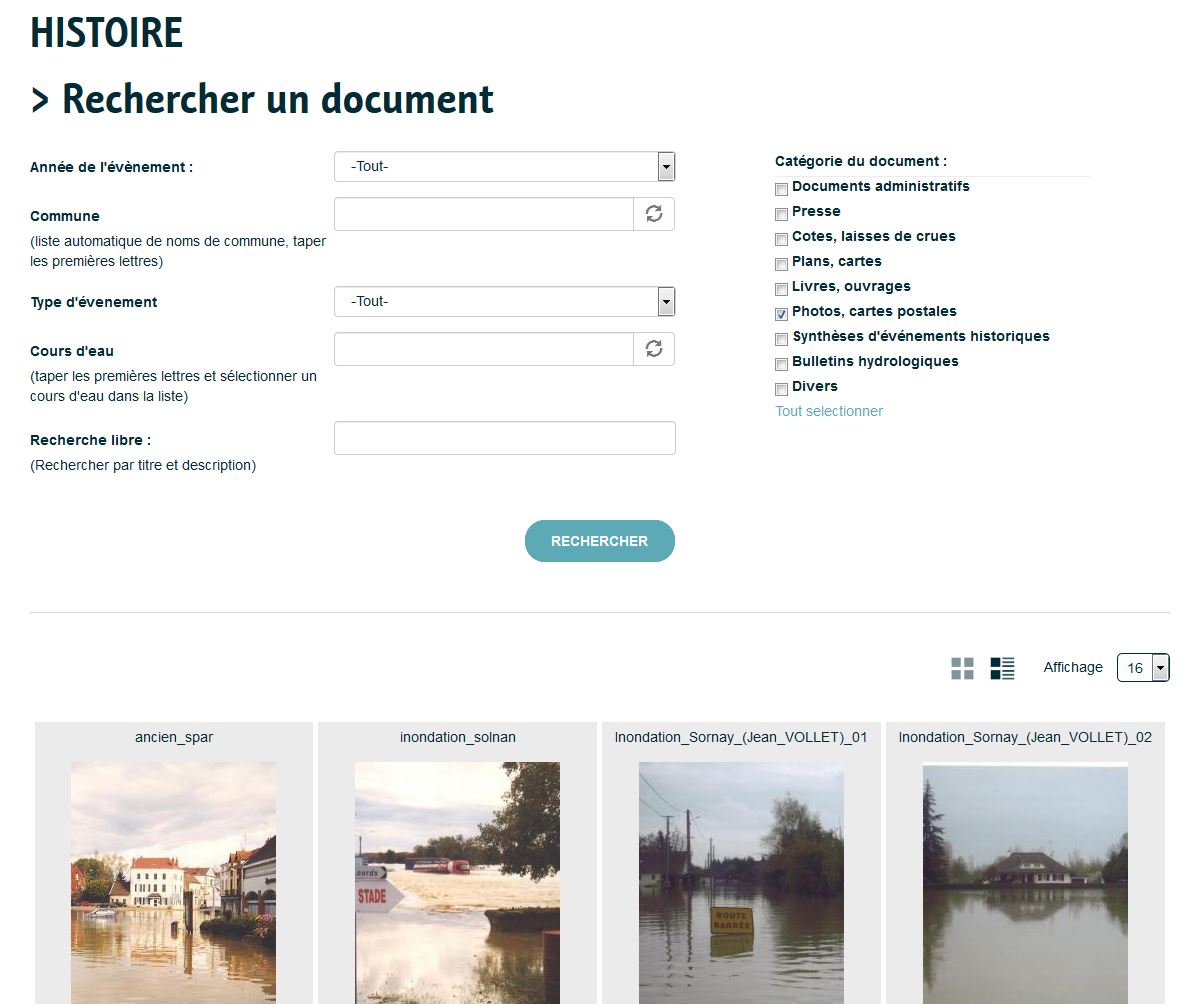1203x1004 pixels.
Task: Open ancien_spar flood photo thumbnail
Action: [x=173, y=880]
